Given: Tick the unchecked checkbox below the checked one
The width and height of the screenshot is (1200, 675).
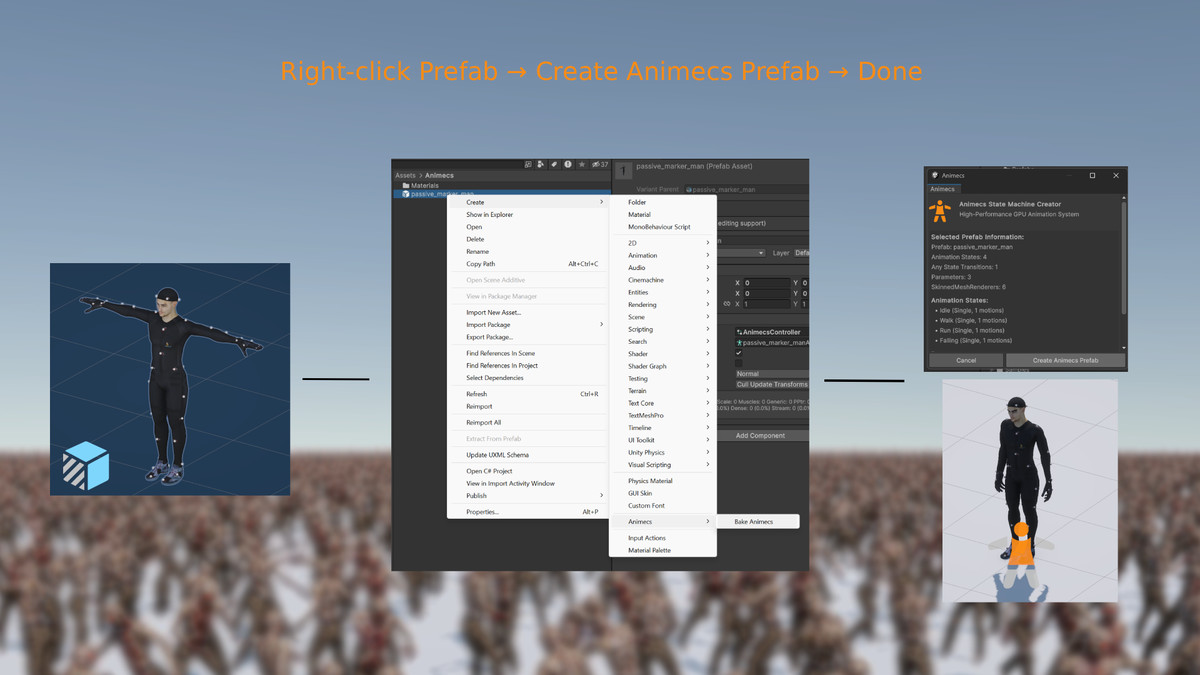Looking at the screenshot, I should coord(738,363).
